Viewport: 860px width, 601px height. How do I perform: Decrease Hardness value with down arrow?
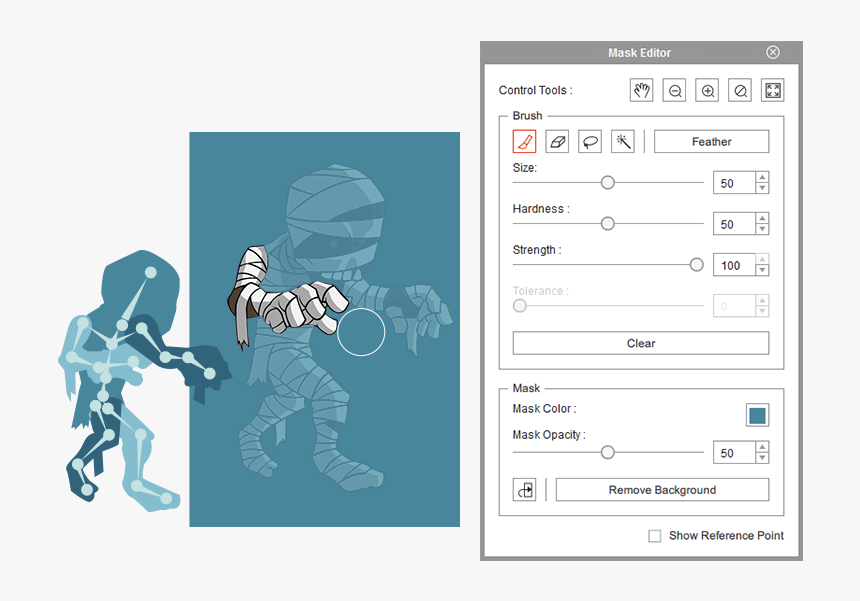point(763,229)
